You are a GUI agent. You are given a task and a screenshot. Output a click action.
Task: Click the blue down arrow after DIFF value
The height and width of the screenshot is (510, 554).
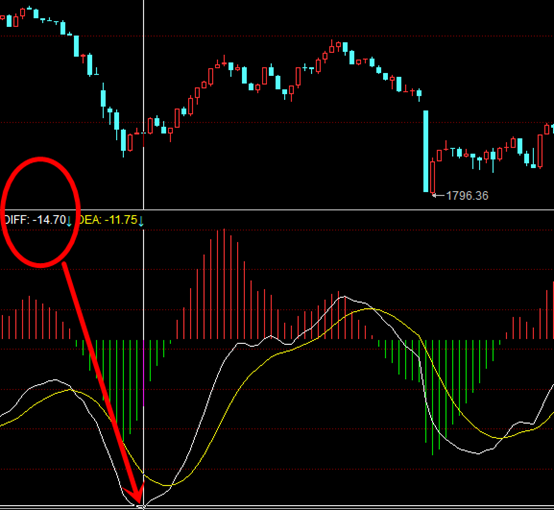[69, 221]
